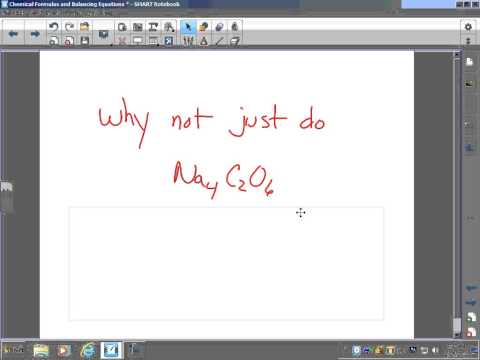
Task: Launch Internet Explorer from the taskbar
Action: click(x=88, y=350)
